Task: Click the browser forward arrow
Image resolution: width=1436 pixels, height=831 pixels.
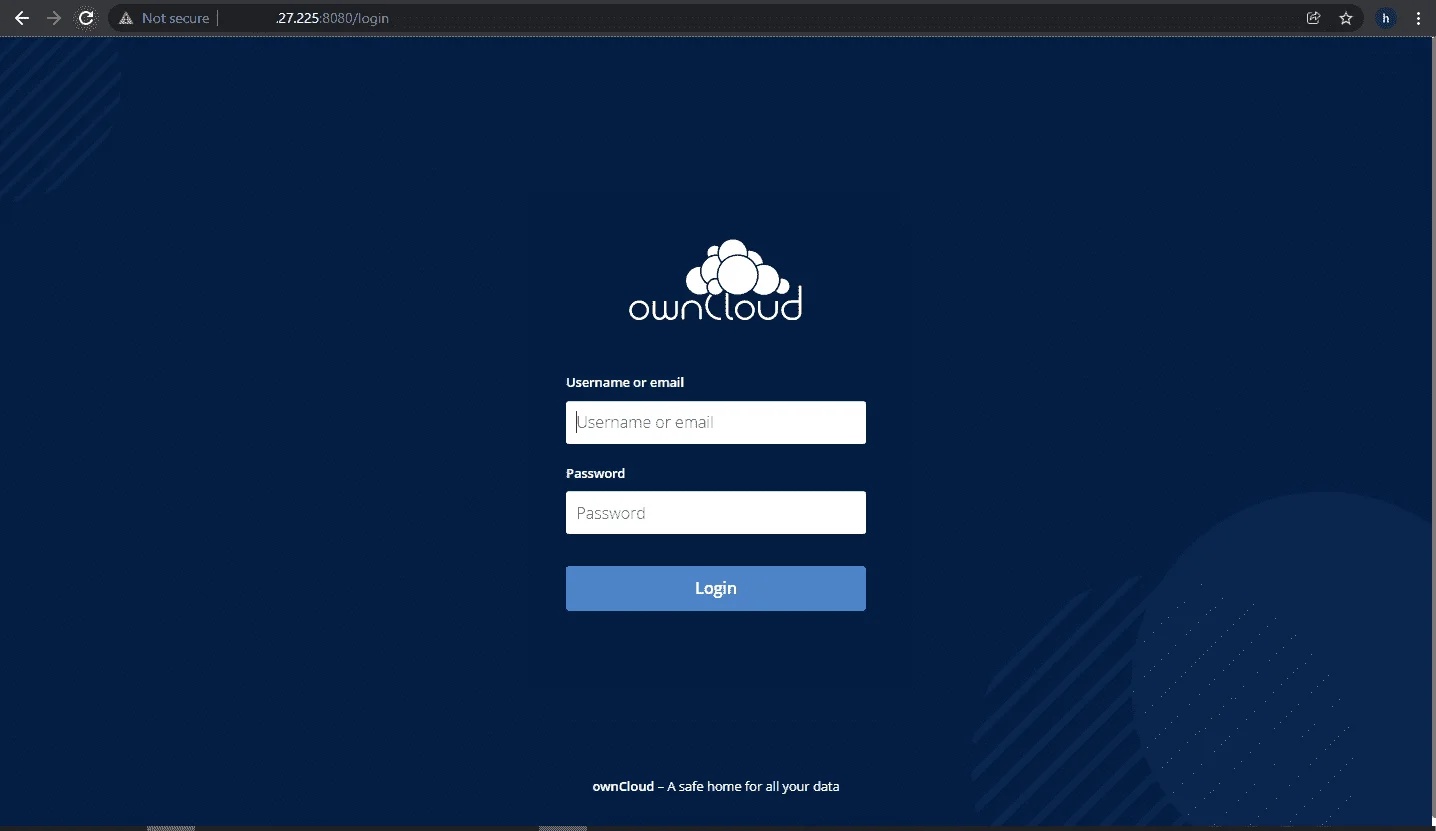Action: [54, 18]
